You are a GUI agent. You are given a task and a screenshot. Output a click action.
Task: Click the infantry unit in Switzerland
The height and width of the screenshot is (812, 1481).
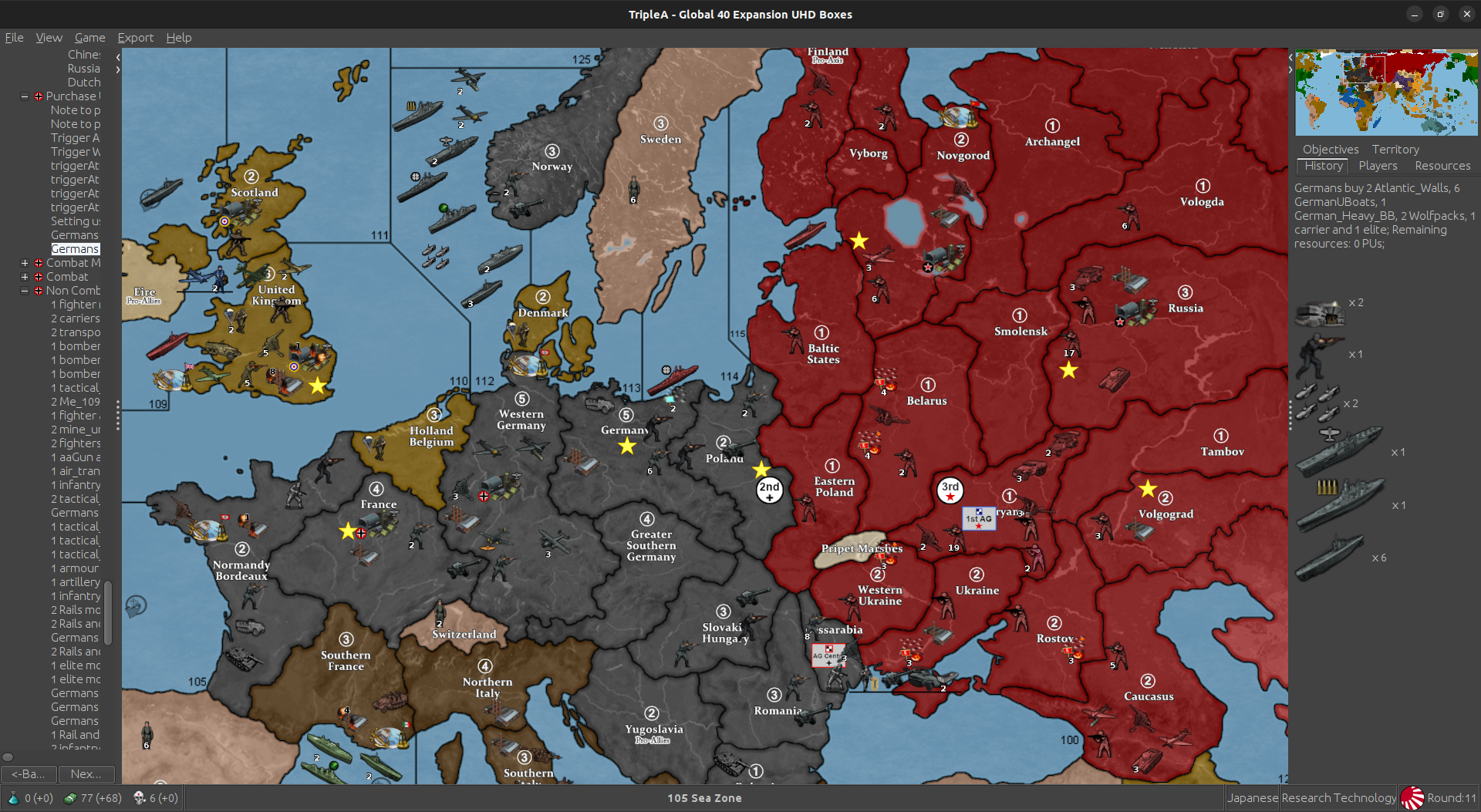440,615
